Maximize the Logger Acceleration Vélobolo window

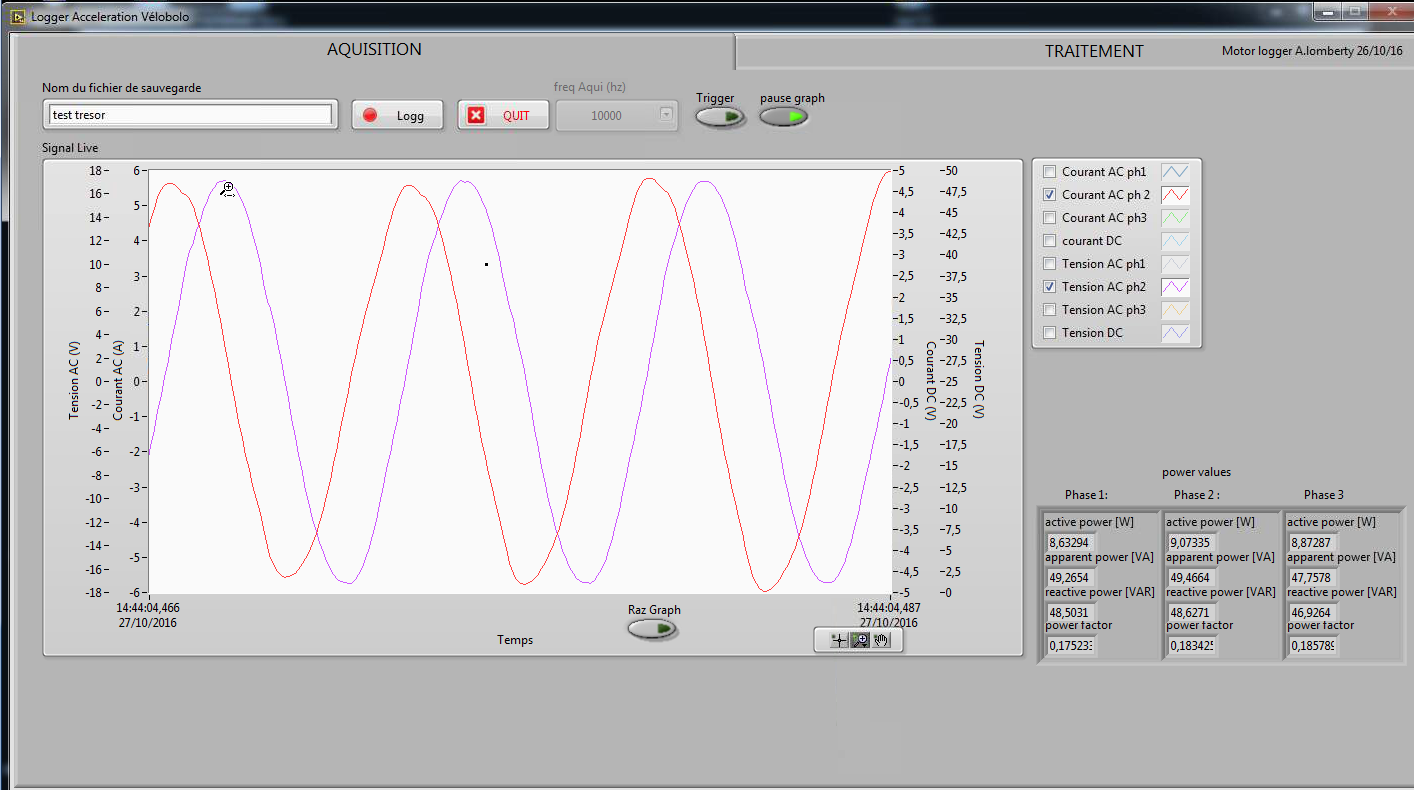(x=1355, y=12)
